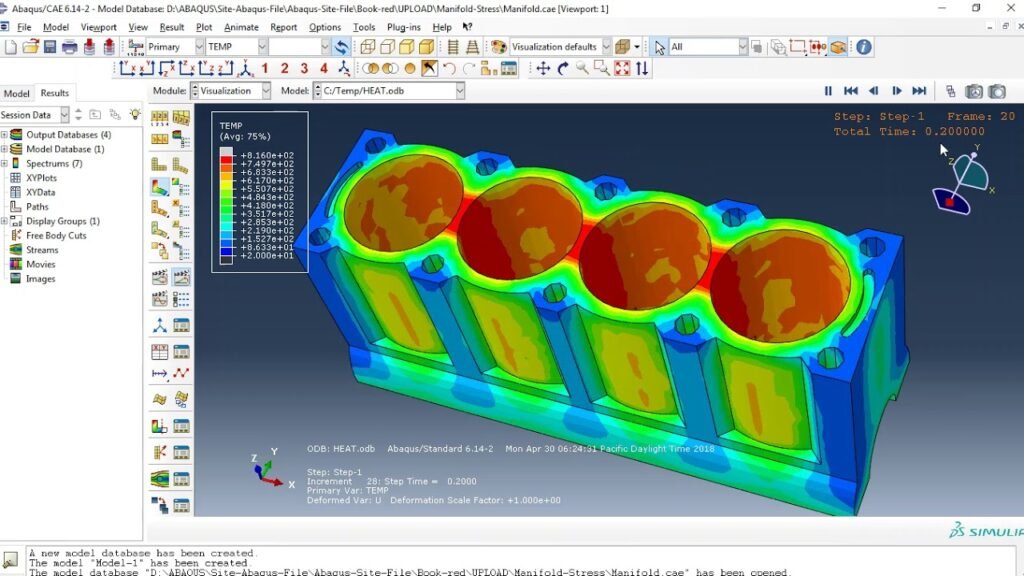Screen dimensions: 1024x576
Task: Apply custom view number 3
Action: 304,69
